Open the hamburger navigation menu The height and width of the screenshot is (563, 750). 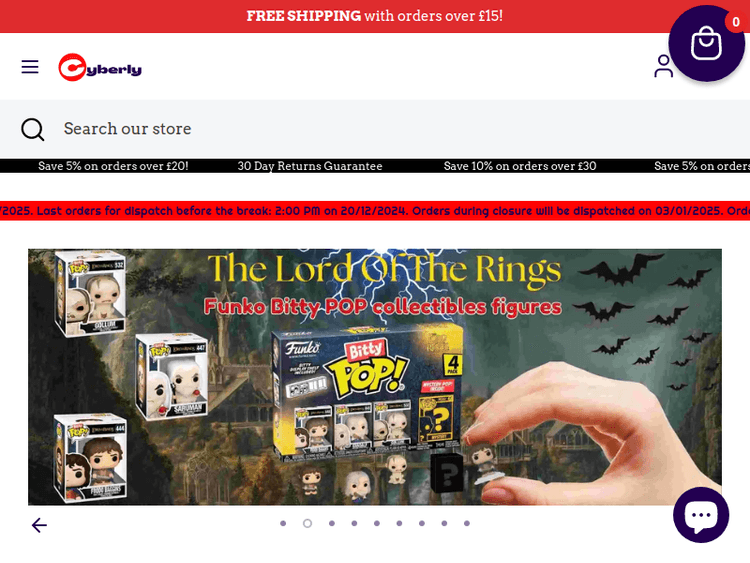(x=30, y=67)
